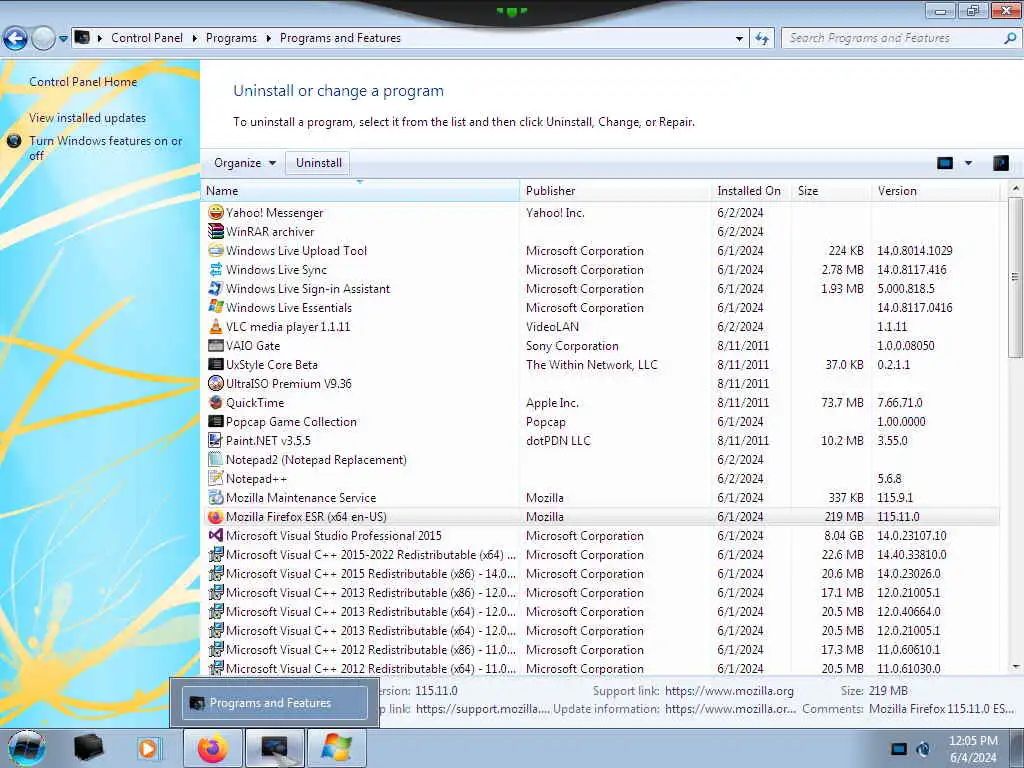Click the Apple Inc. publisher cell
Viewport: 1024px width, 768px height.
pos(552,402)
